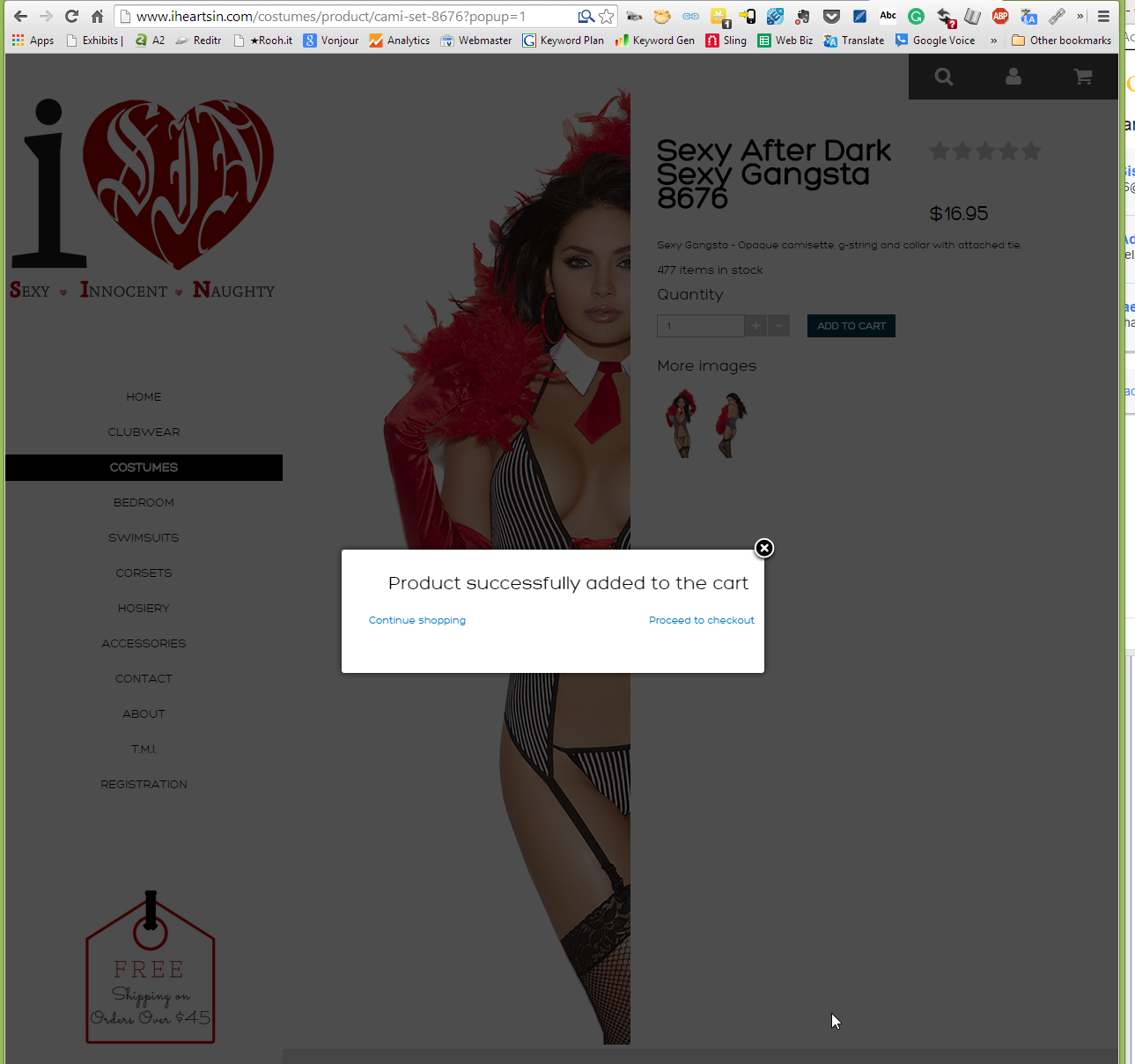Click the Grammarly extension icon
Viewport: 1135px width, 1064px height.
[x=916, y=16]
